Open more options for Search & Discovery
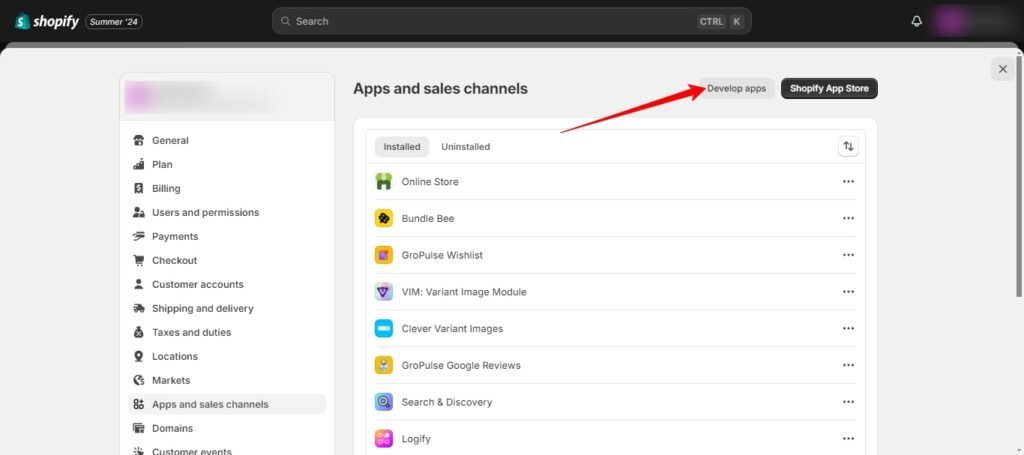Image resolution: width=1024 pixels, height=455 pixels. coord(848,402)
